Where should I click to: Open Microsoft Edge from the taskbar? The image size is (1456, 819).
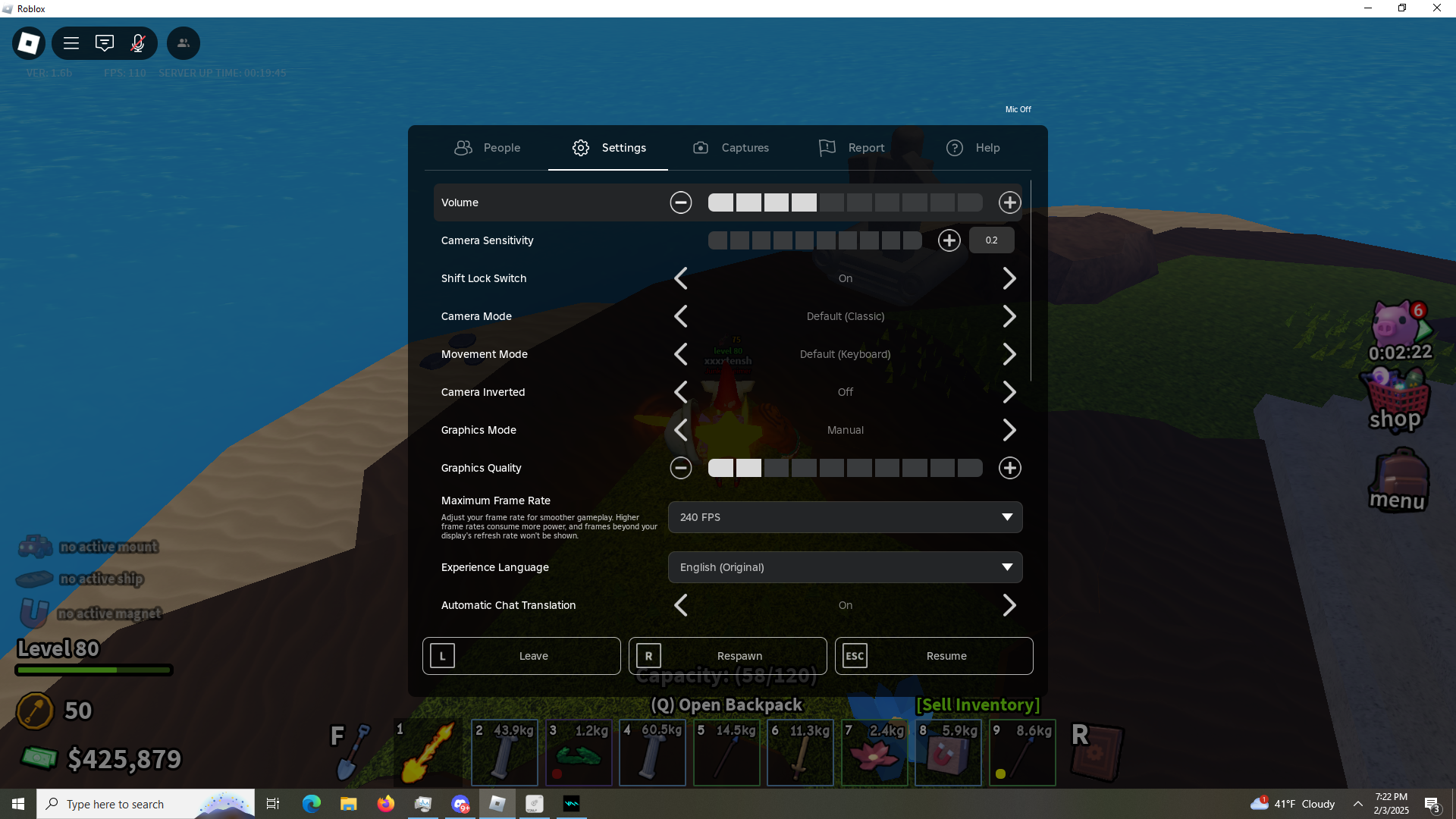click(312, 804)
